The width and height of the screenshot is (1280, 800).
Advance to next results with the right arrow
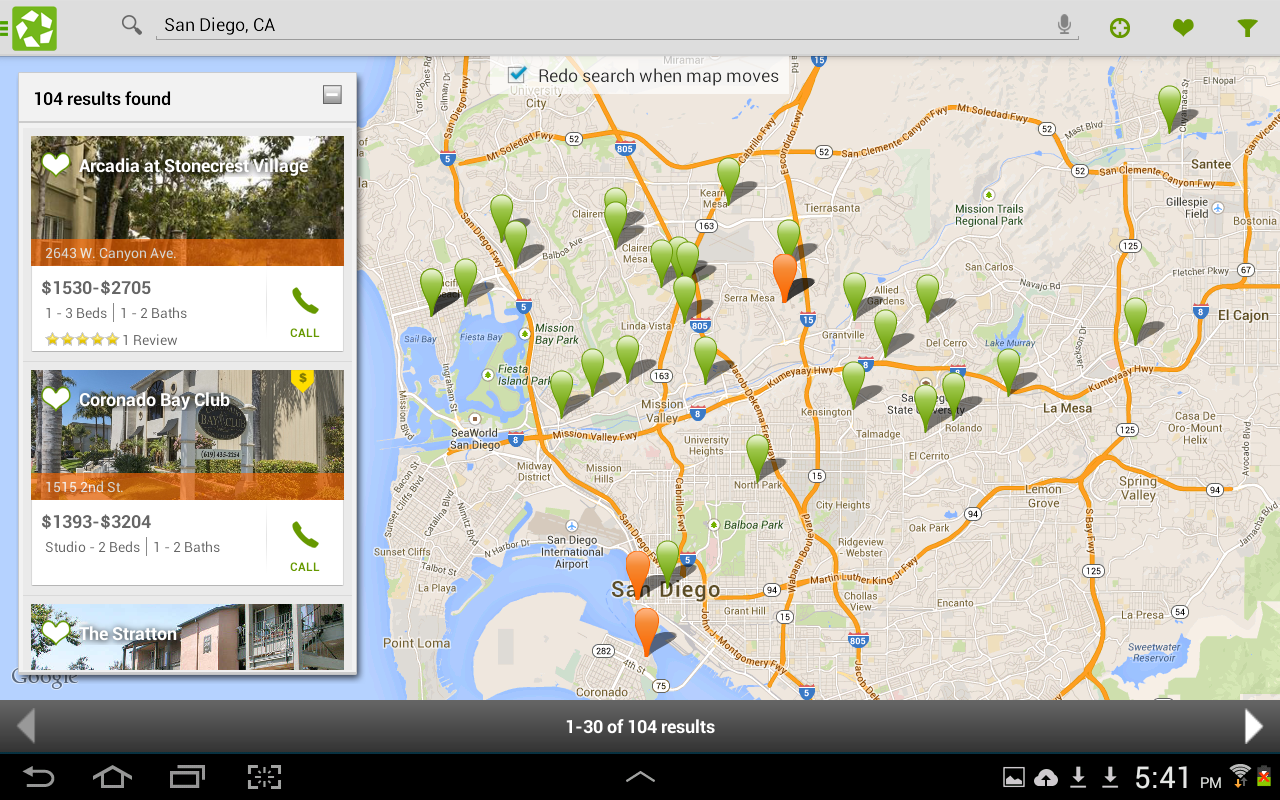[x=1253, y=725]
